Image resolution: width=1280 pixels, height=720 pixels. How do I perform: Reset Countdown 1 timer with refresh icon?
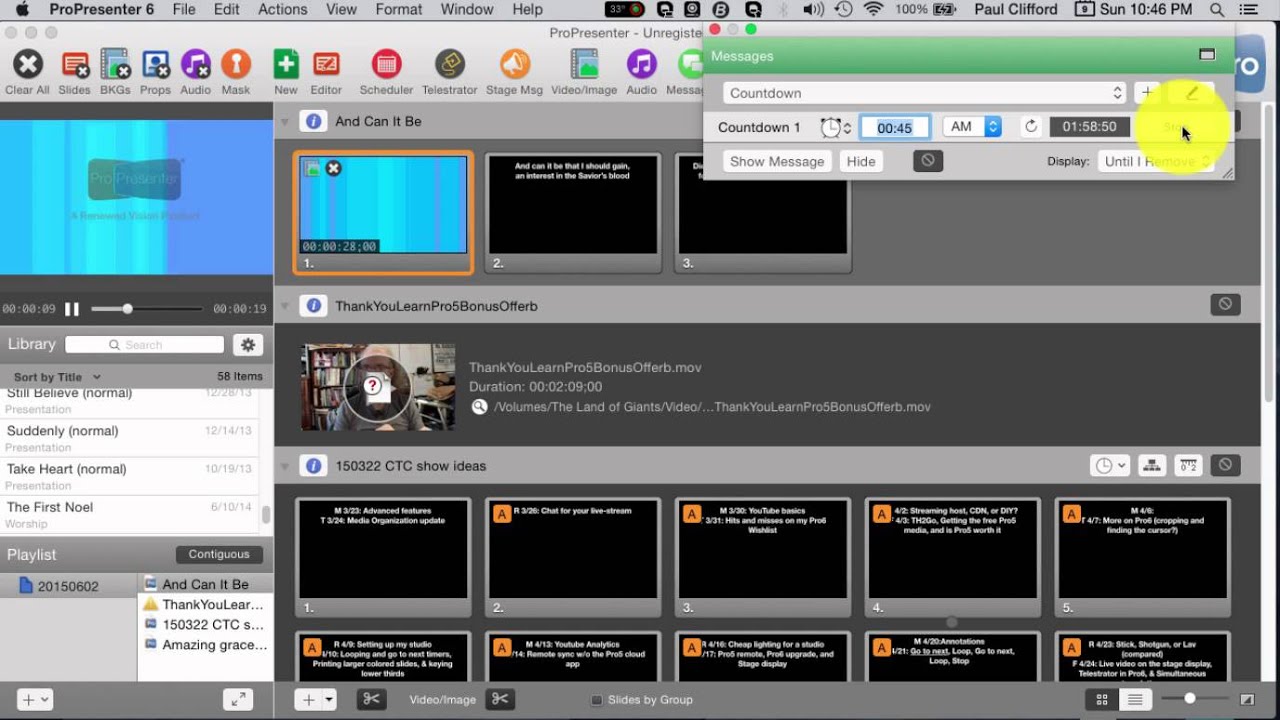point(1031,127)
